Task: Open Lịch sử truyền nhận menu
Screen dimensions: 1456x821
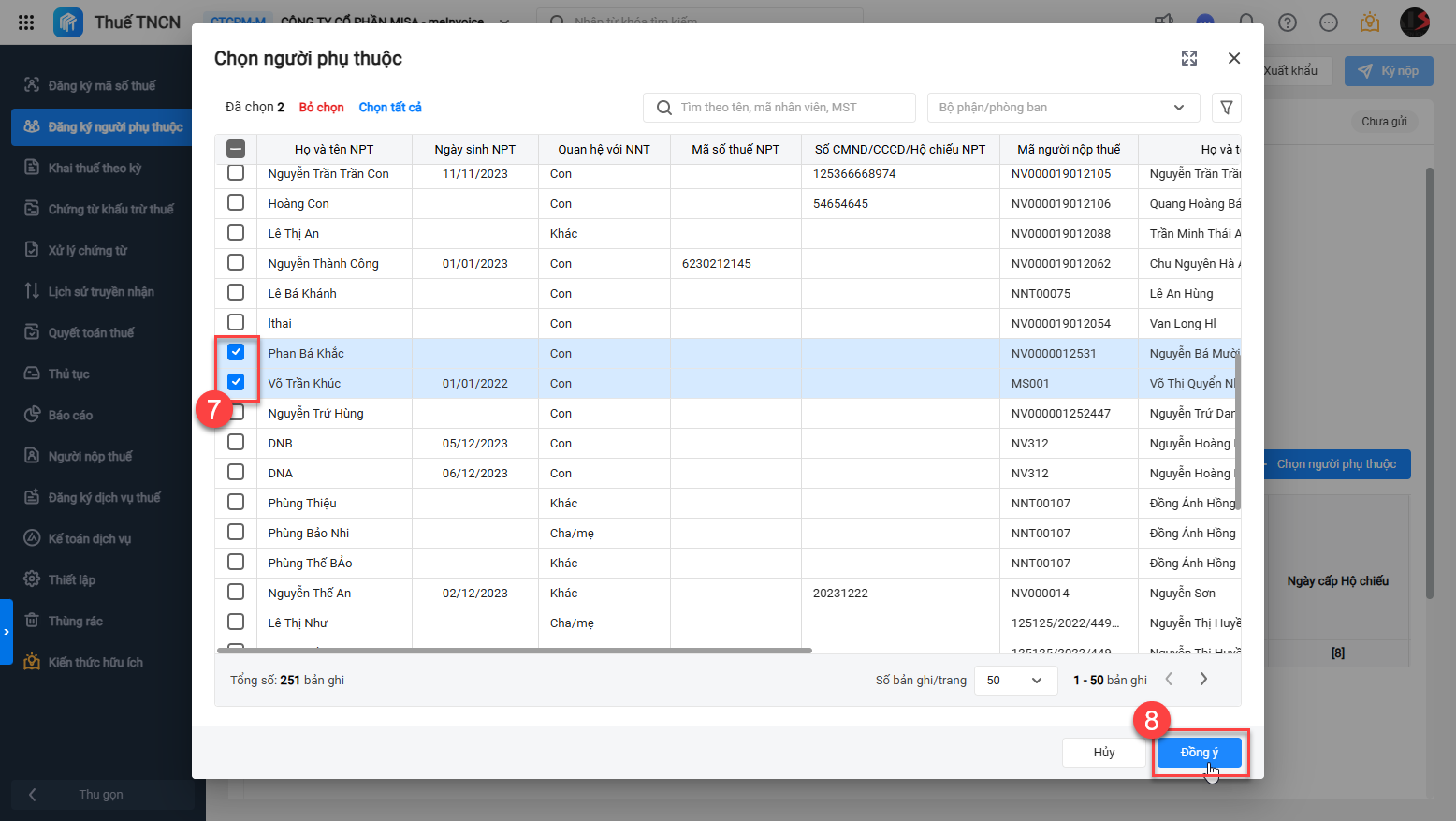Action: tap(102, 291)
